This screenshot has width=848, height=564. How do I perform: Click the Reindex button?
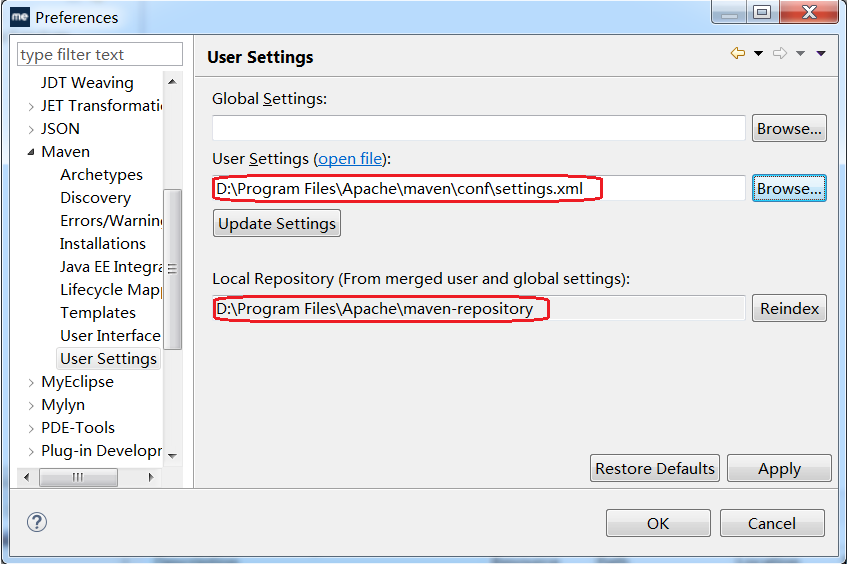click(x=789, y=308)
